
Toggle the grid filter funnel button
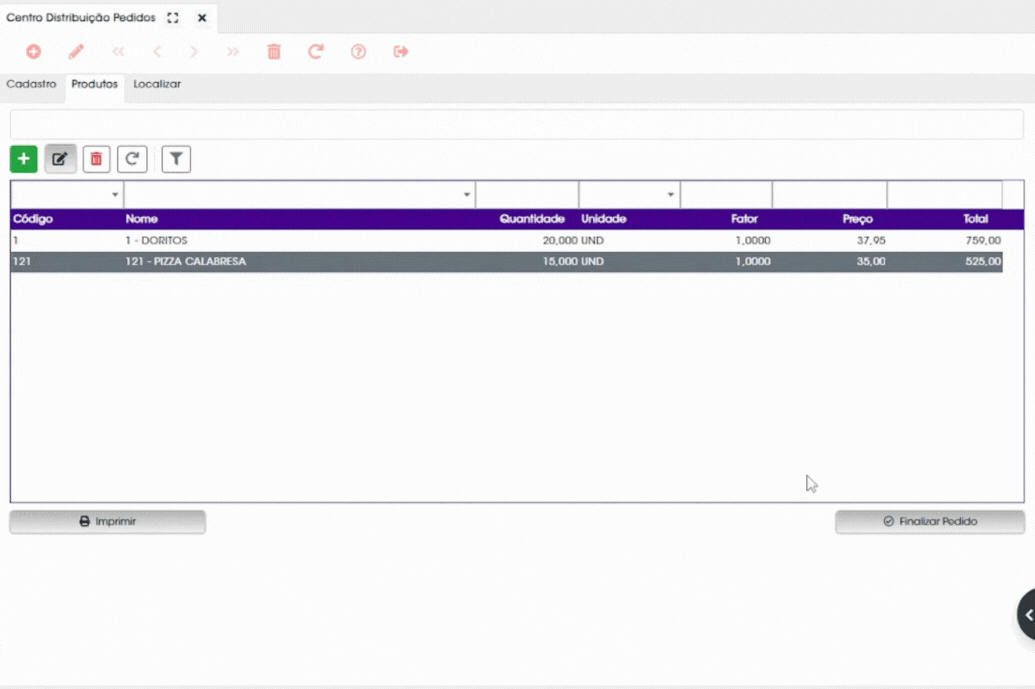(x=176, y=159)
